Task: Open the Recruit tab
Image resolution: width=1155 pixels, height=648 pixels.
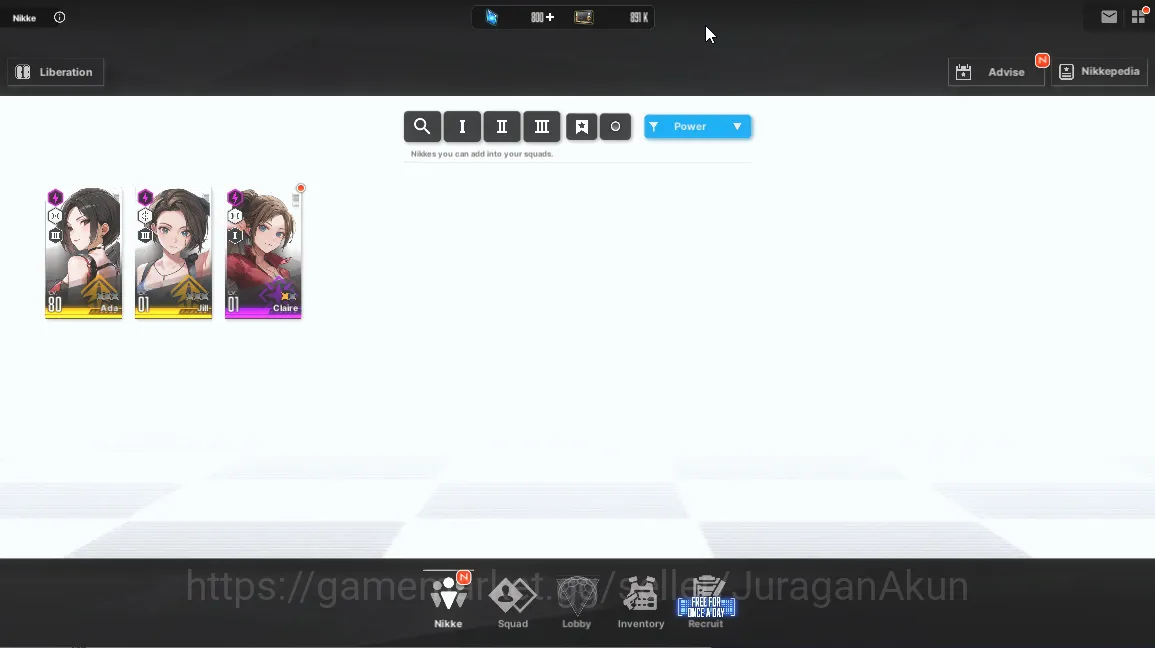Action: click(706, 603)
